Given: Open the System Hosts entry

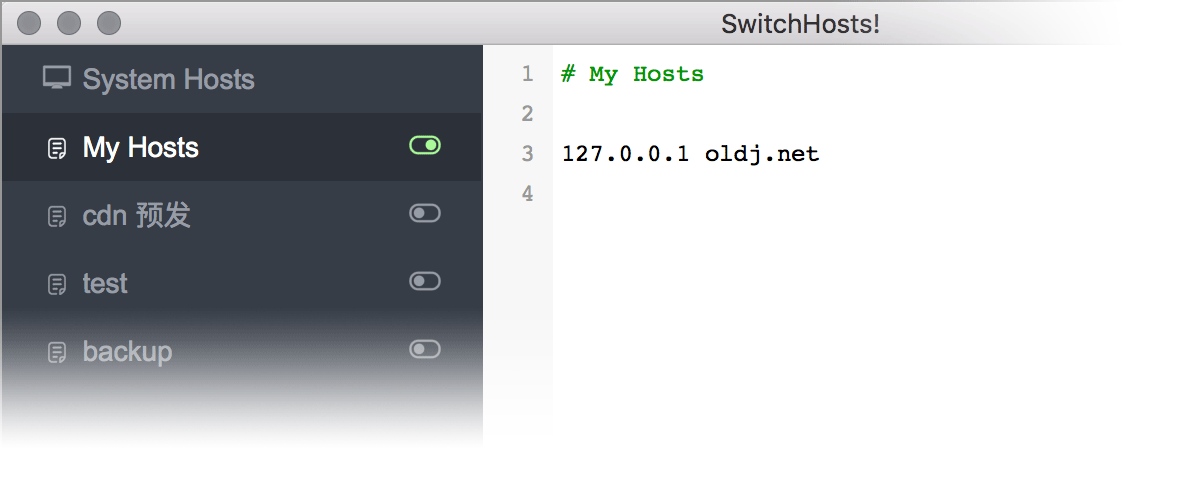Looking at the screenshot, I should (x=168, y=79).
